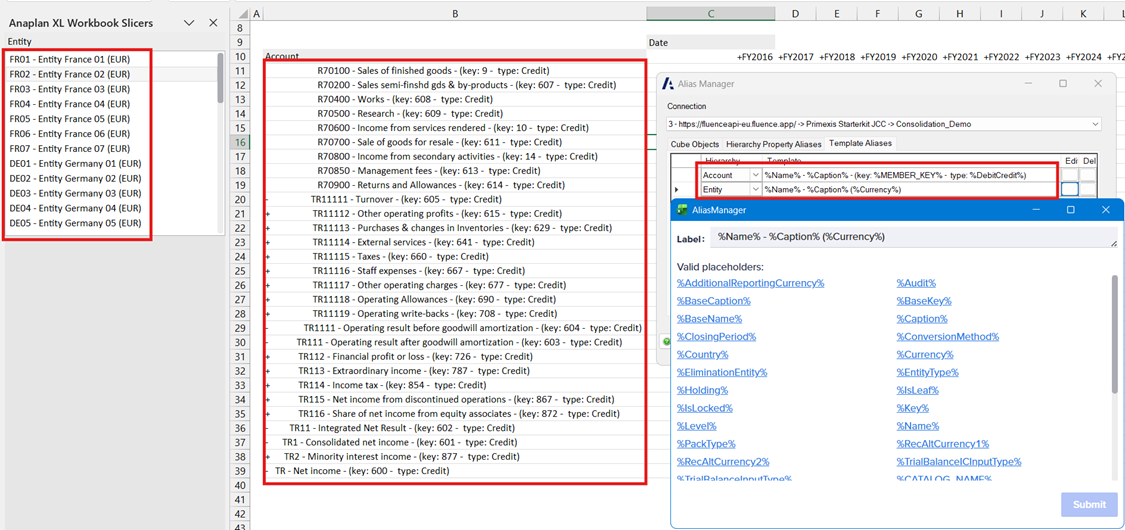Image resolution: width=1125 pixels, height=530 pixels.
Task: Open the slicers pane options chevron
Action: pyautogui.click(x=189, y=23)
